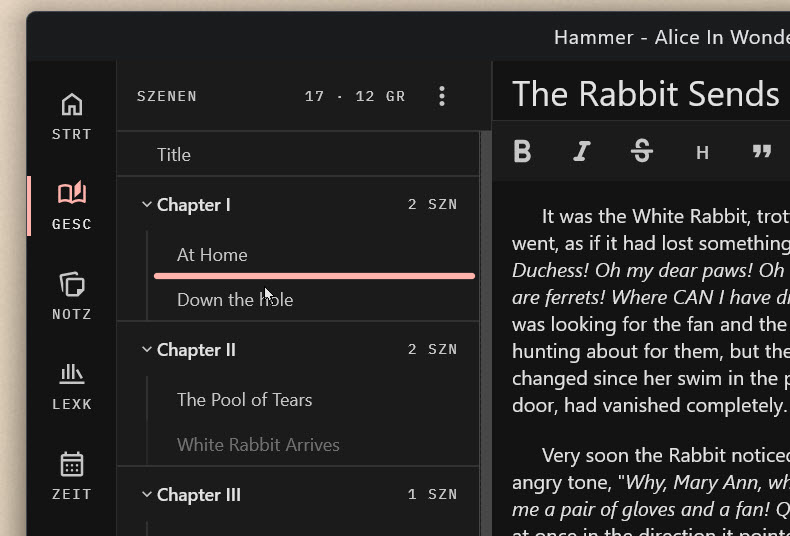Toggle strikethrough formatting

642,151
